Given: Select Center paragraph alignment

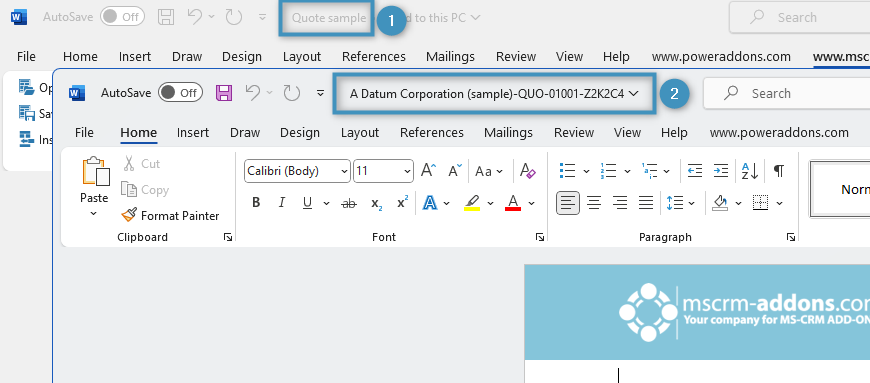Looking at the screenshot, I should [x=594, y=203].
